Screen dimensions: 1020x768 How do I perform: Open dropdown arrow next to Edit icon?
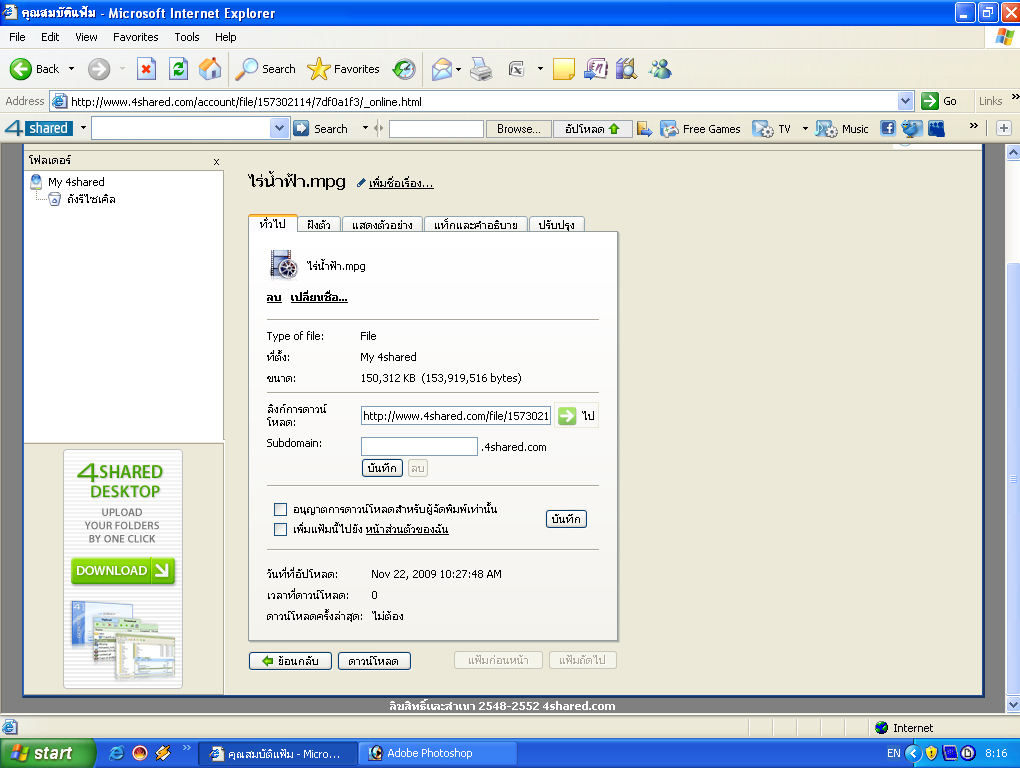(540, 69)
